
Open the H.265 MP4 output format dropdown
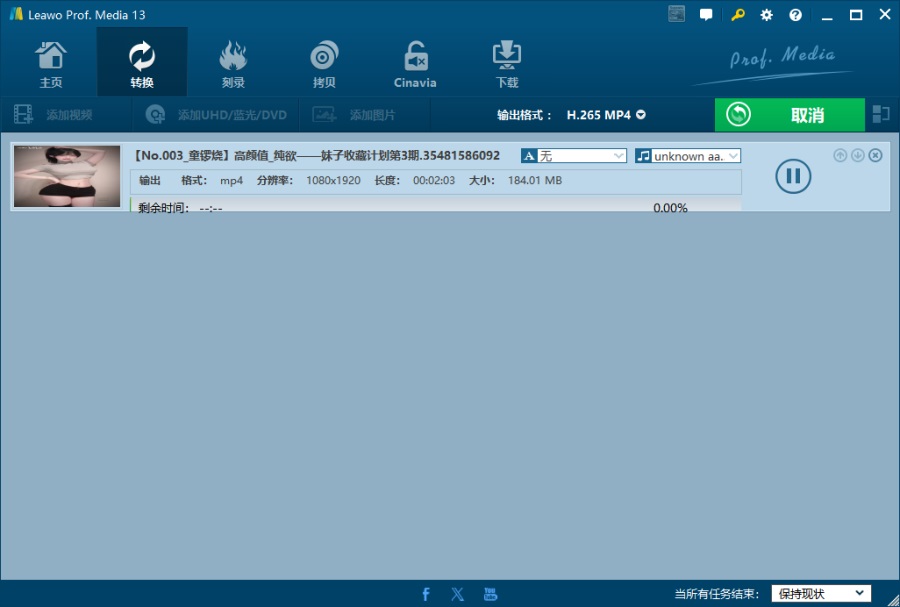(606, 115)
